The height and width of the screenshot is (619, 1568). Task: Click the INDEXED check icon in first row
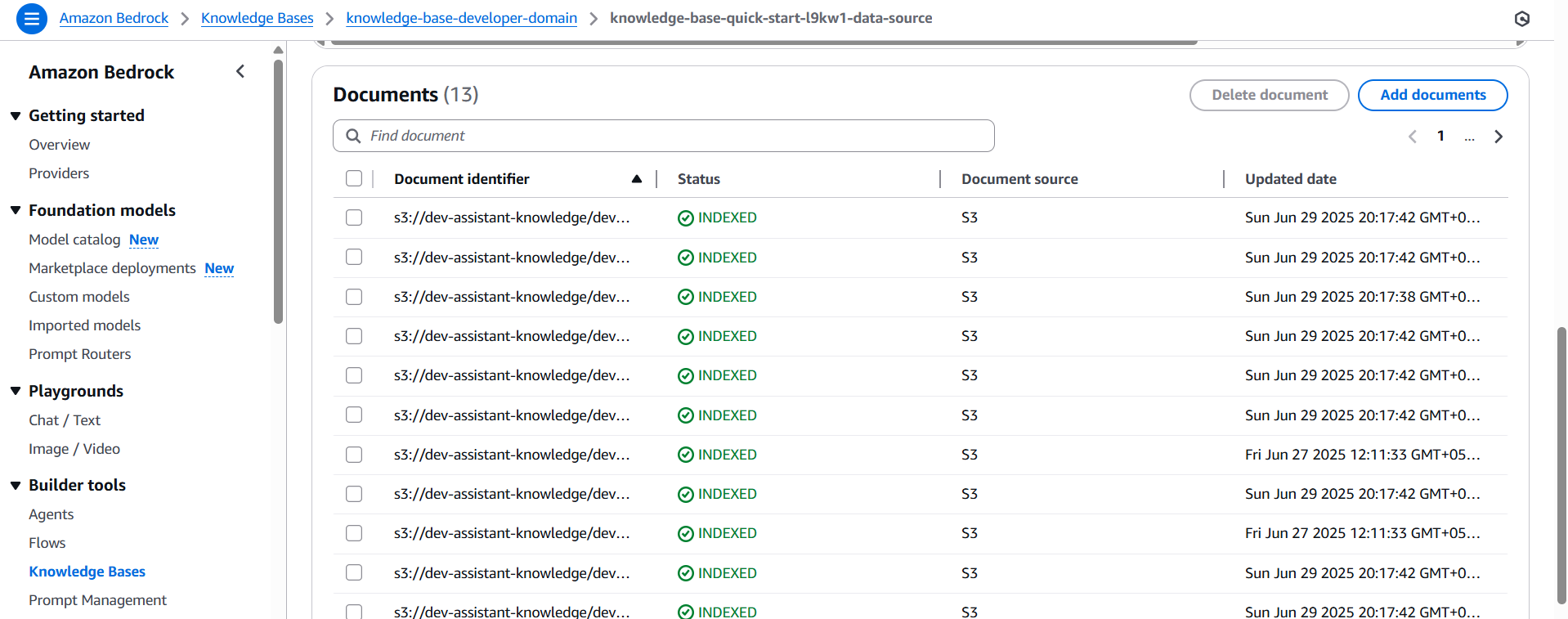686,218
